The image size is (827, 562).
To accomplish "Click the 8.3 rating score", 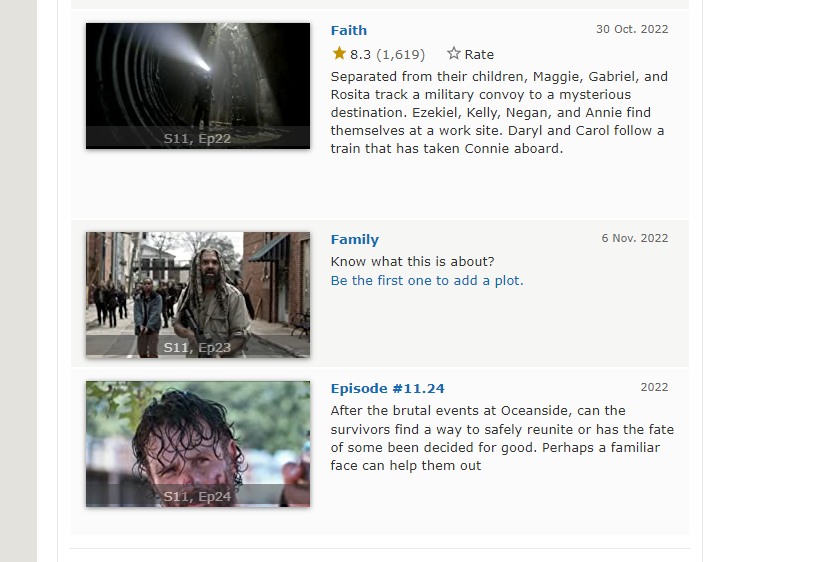I will tap(360, 54).
